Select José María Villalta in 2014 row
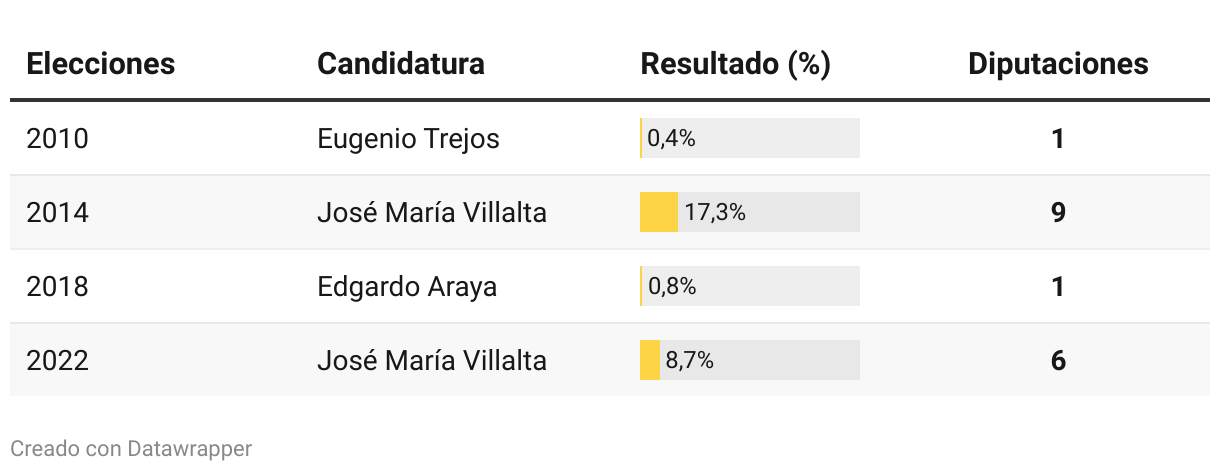The image size is (1220, 472). pos(432,212)
